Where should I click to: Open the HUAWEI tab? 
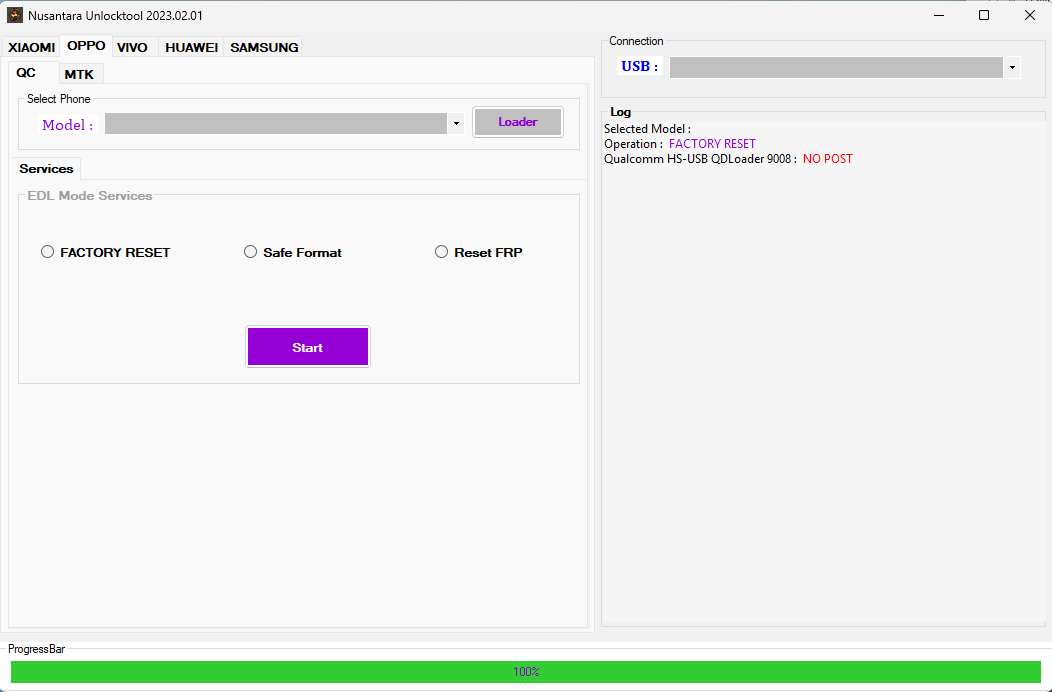(x=191, y=47)
